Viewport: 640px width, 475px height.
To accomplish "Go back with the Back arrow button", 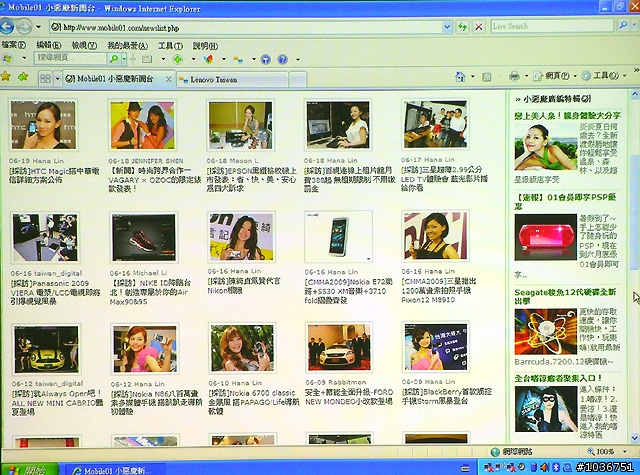I will point(7,27).
